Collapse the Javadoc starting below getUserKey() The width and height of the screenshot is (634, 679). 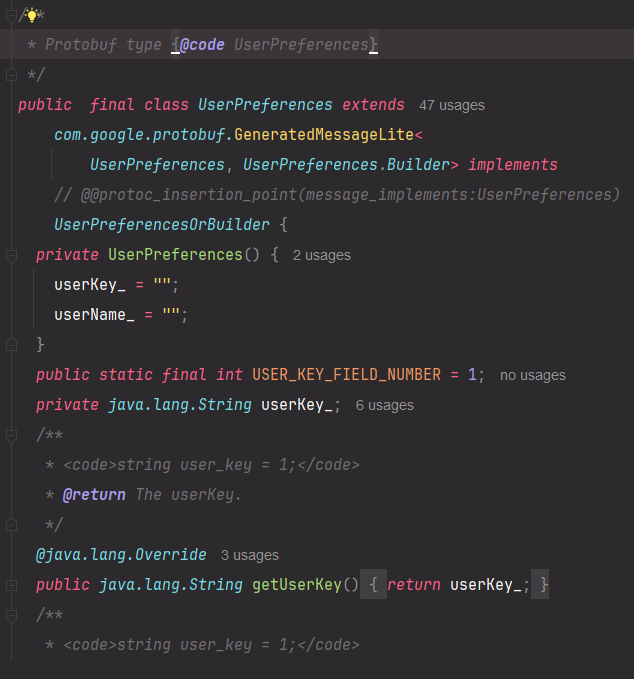11,616
